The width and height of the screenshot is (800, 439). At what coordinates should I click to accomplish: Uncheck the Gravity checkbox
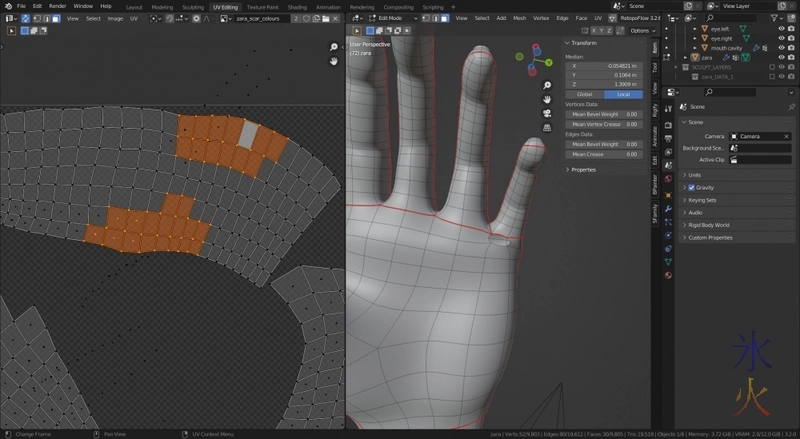click(x=691, y=187)
